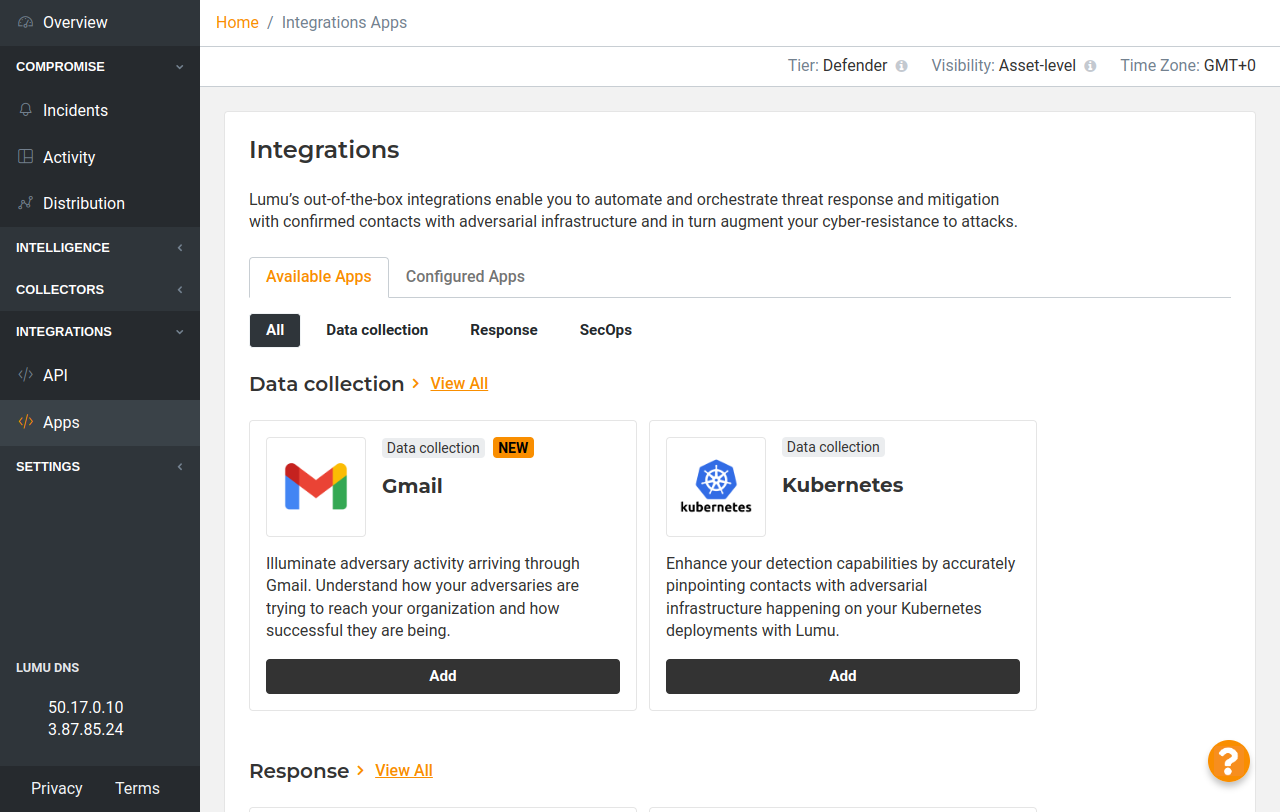Image resolution: width=1280 pixels, height=812 pixels.
Task: Expand the Settings sidebar section
Action: (180, 467)
